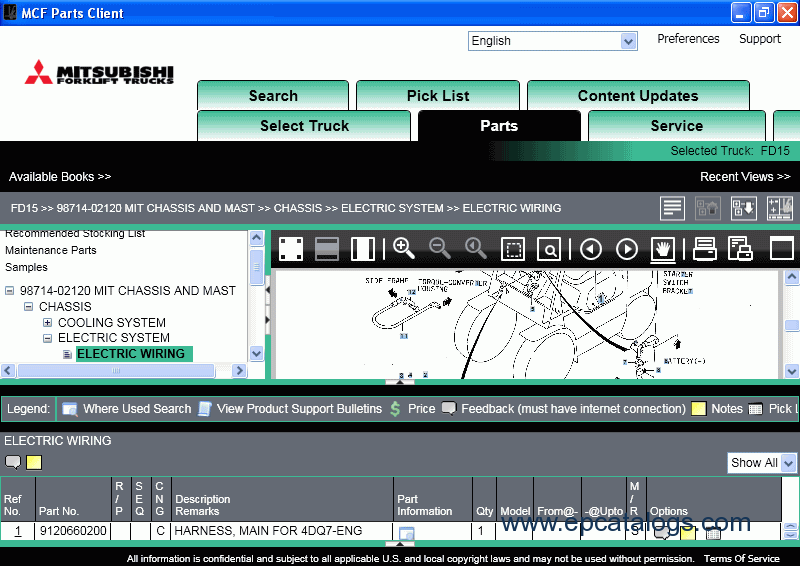Collapse the CHASSIS tree node
The height and width of the screenshot is (566, 800).
[x=29, y=307]
